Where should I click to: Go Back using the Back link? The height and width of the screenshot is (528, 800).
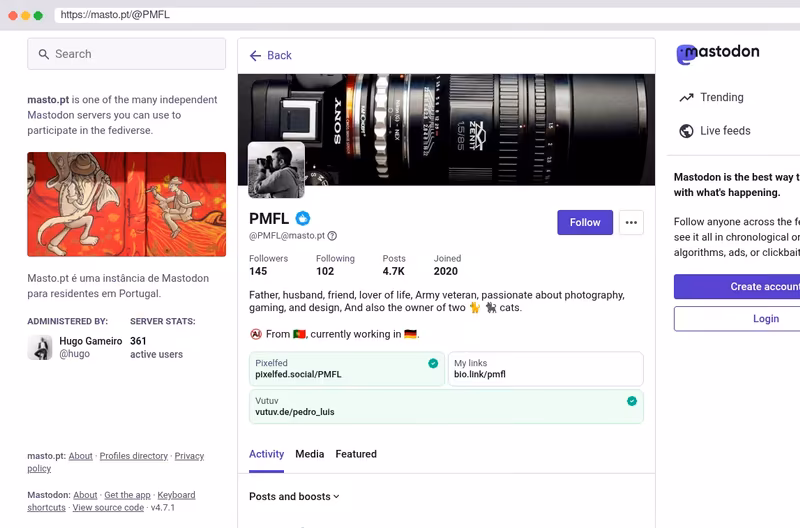click(270, 56)
